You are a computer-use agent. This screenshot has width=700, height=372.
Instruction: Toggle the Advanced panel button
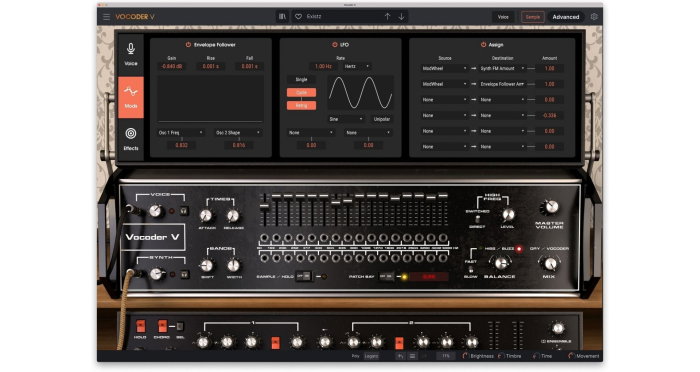pyautogui.click(x=566, y=17)
